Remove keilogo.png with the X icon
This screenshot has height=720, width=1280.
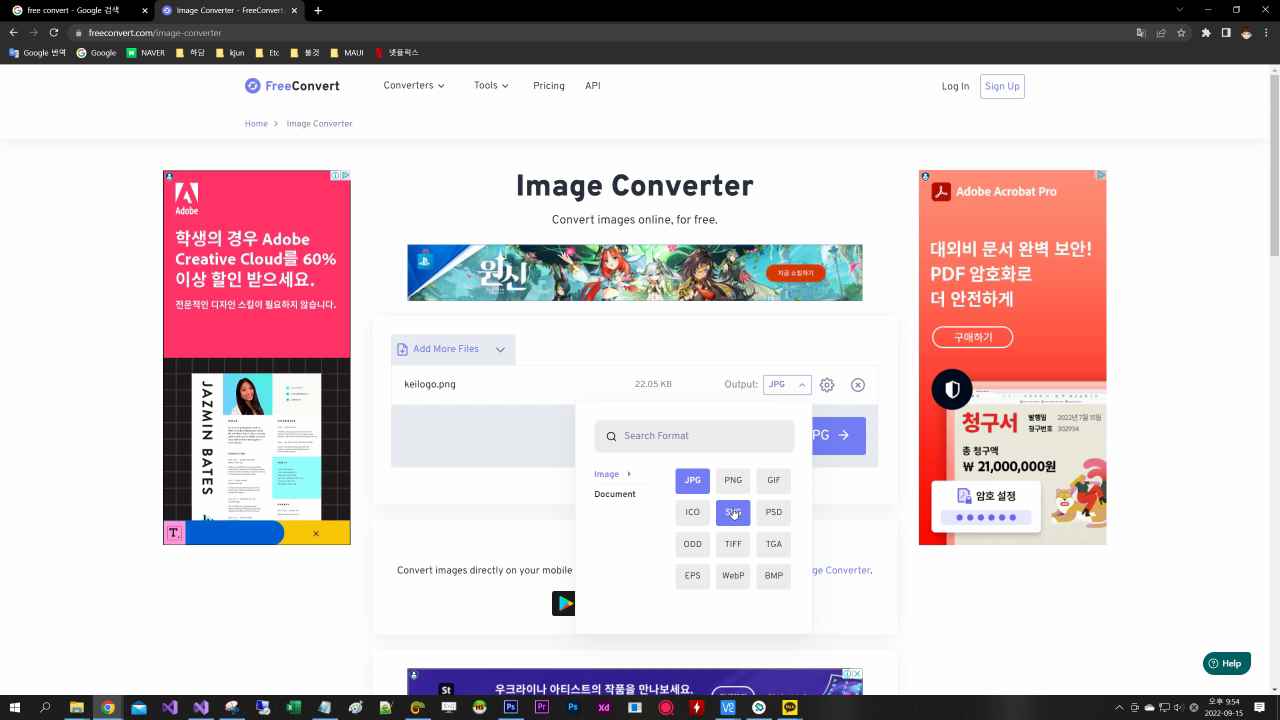pos(858,385)
